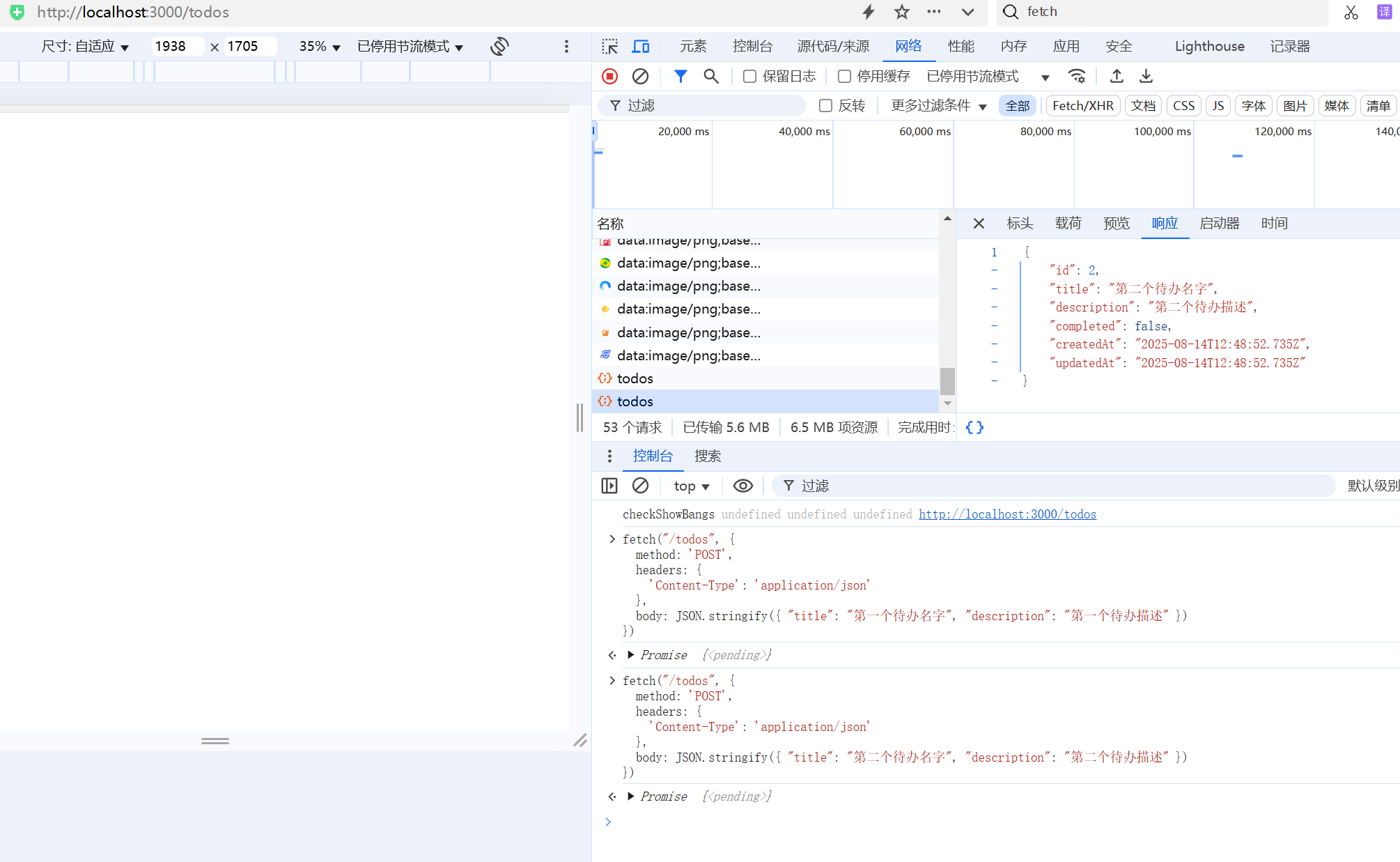Clear the network log
Screen dimensions: 1400x862
[640, 77]
